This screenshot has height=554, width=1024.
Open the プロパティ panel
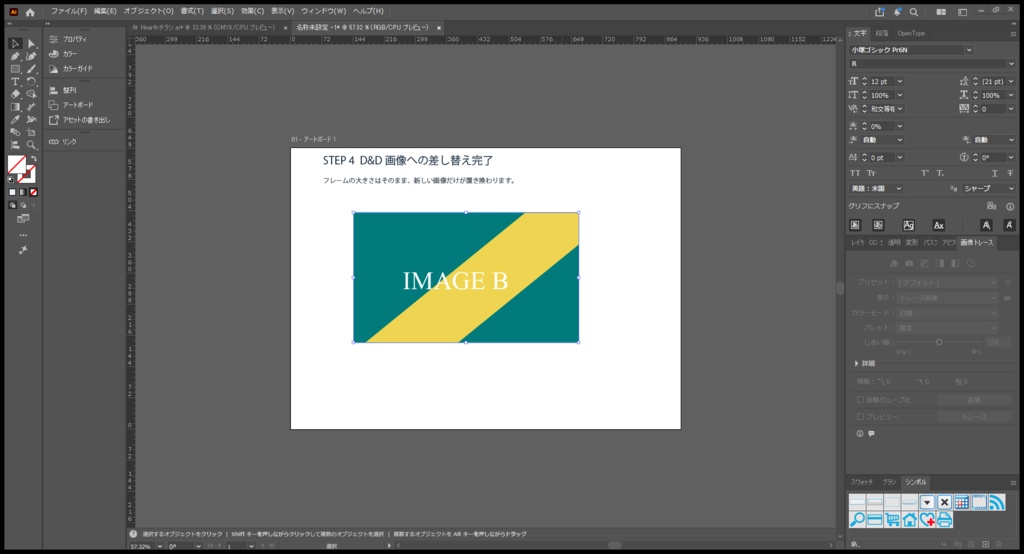point(68,39)
